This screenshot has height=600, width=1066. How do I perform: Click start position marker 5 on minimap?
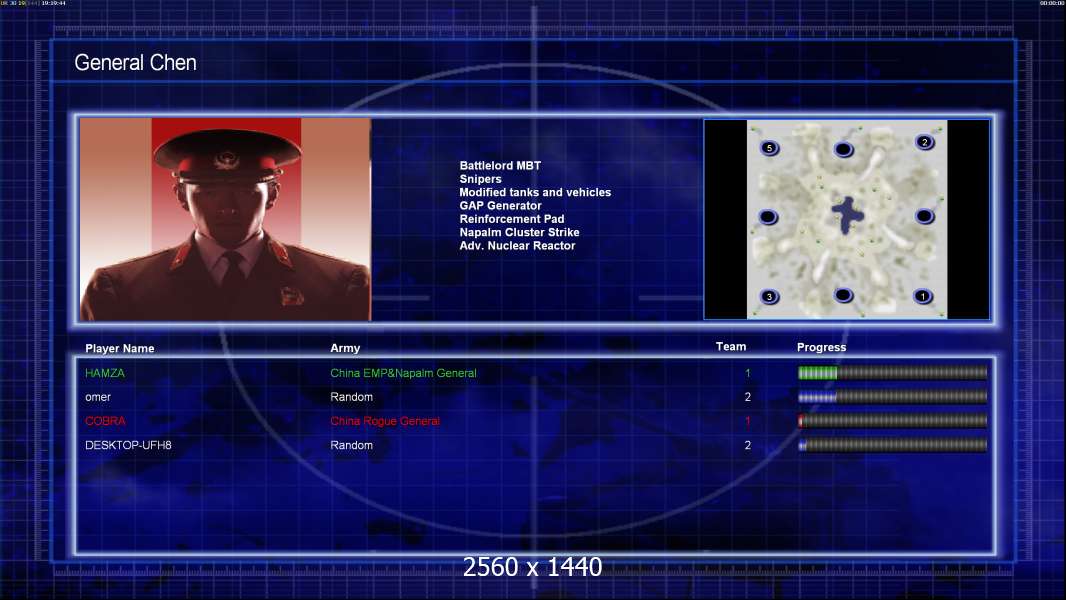point(769,148)
